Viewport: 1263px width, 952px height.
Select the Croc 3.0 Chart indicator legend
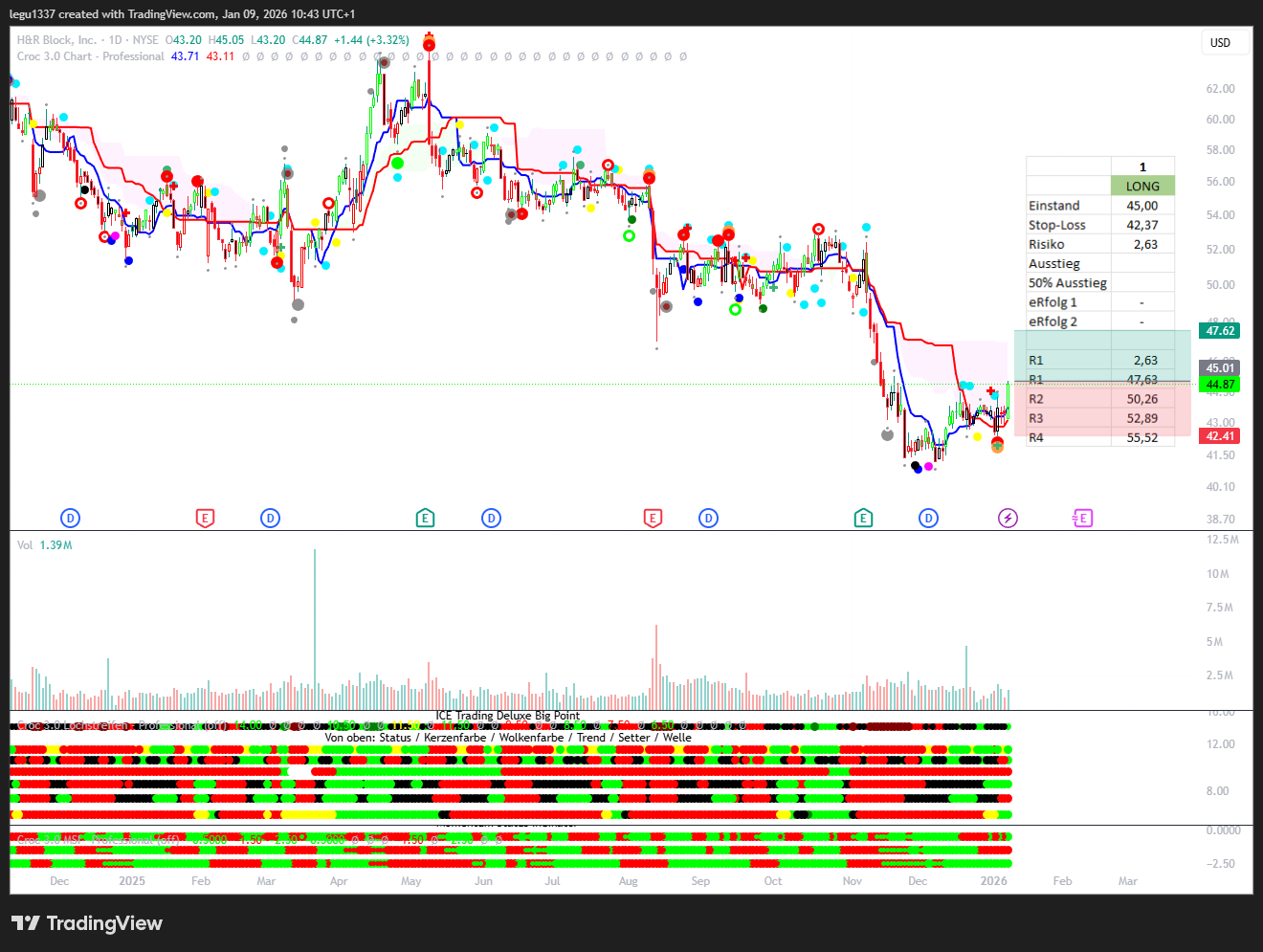pyautogui.click(x=90, y=56)
